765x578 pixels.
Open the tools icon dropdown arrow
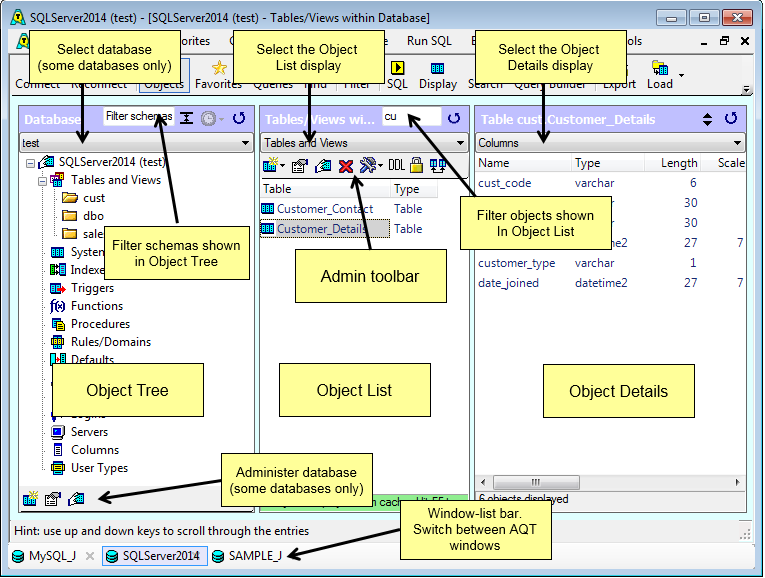380,166
